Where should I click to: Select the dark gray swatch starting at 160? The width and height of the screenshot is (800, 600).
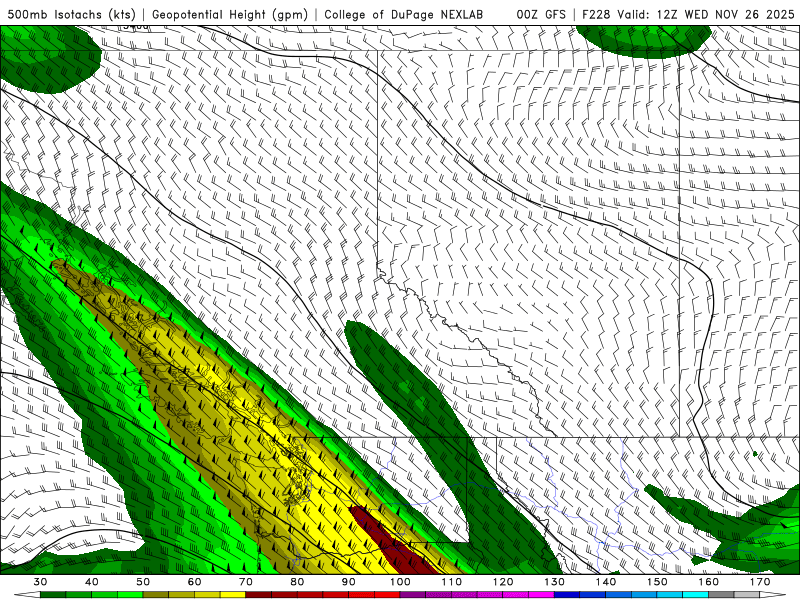(x=721, y=595)
